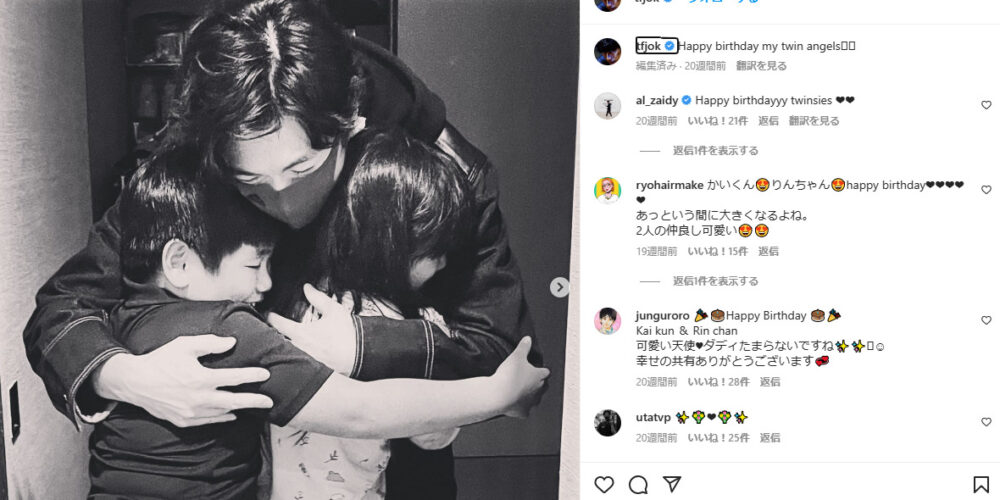The height and width of the screenshot is (500, 1000).
Task: Save post with the bookmark icon
Action: click(x=981, y=485)
